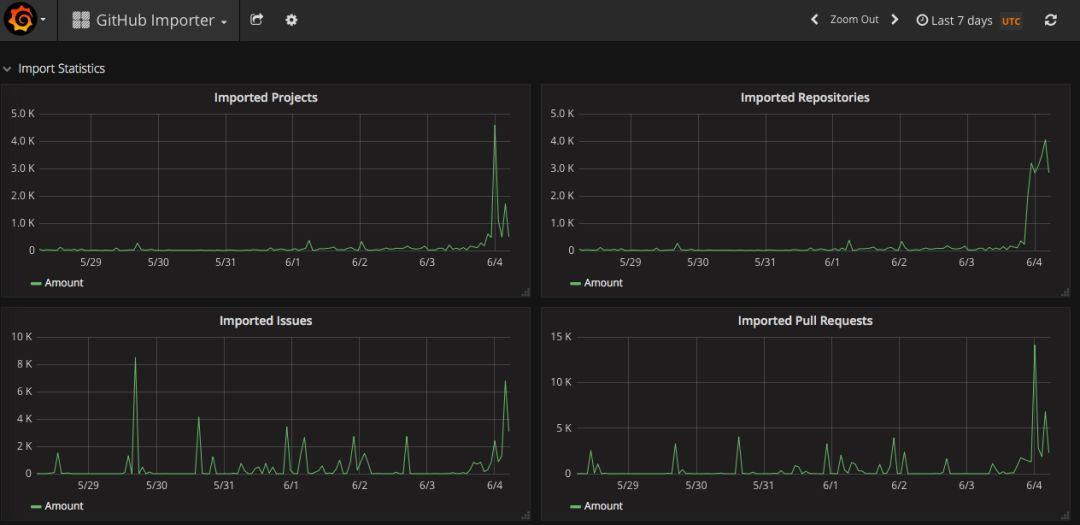Click the dashboard grid icon beside title
The image size is (1080, 525).
click(81, 20)
